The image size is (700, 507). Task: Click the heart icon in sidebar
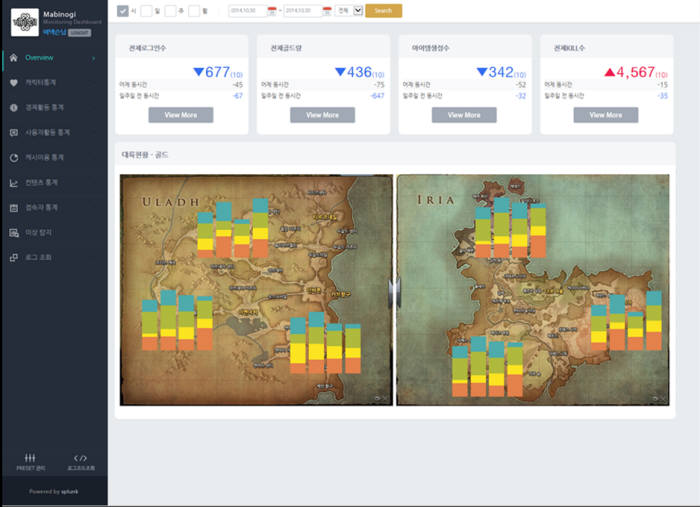14,83
